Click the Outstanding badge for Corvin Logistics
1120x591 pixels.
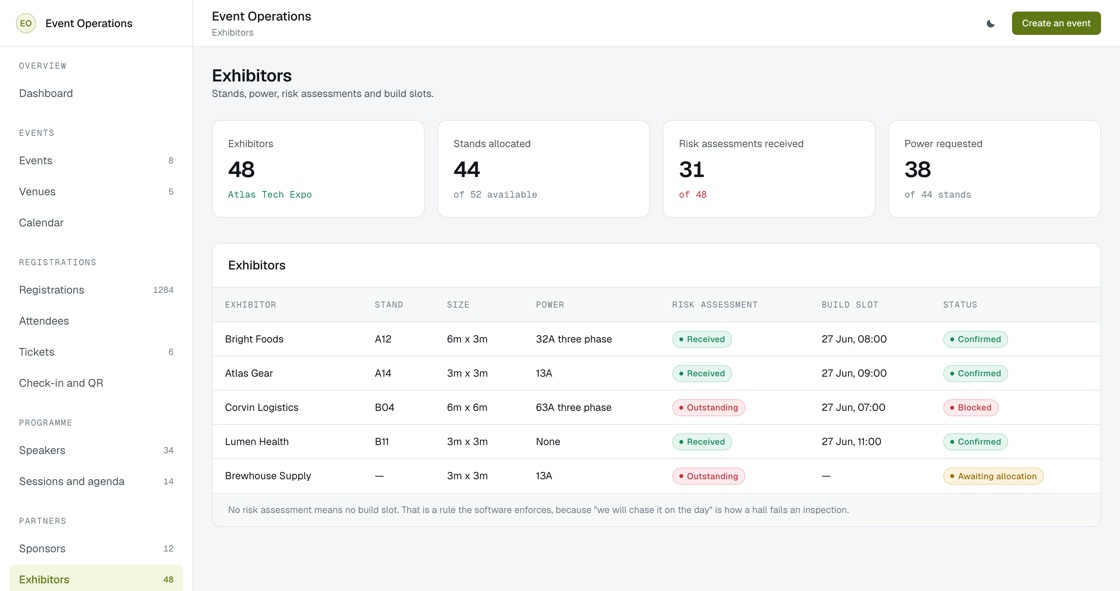pyautogui.click(x=709, y=408)
